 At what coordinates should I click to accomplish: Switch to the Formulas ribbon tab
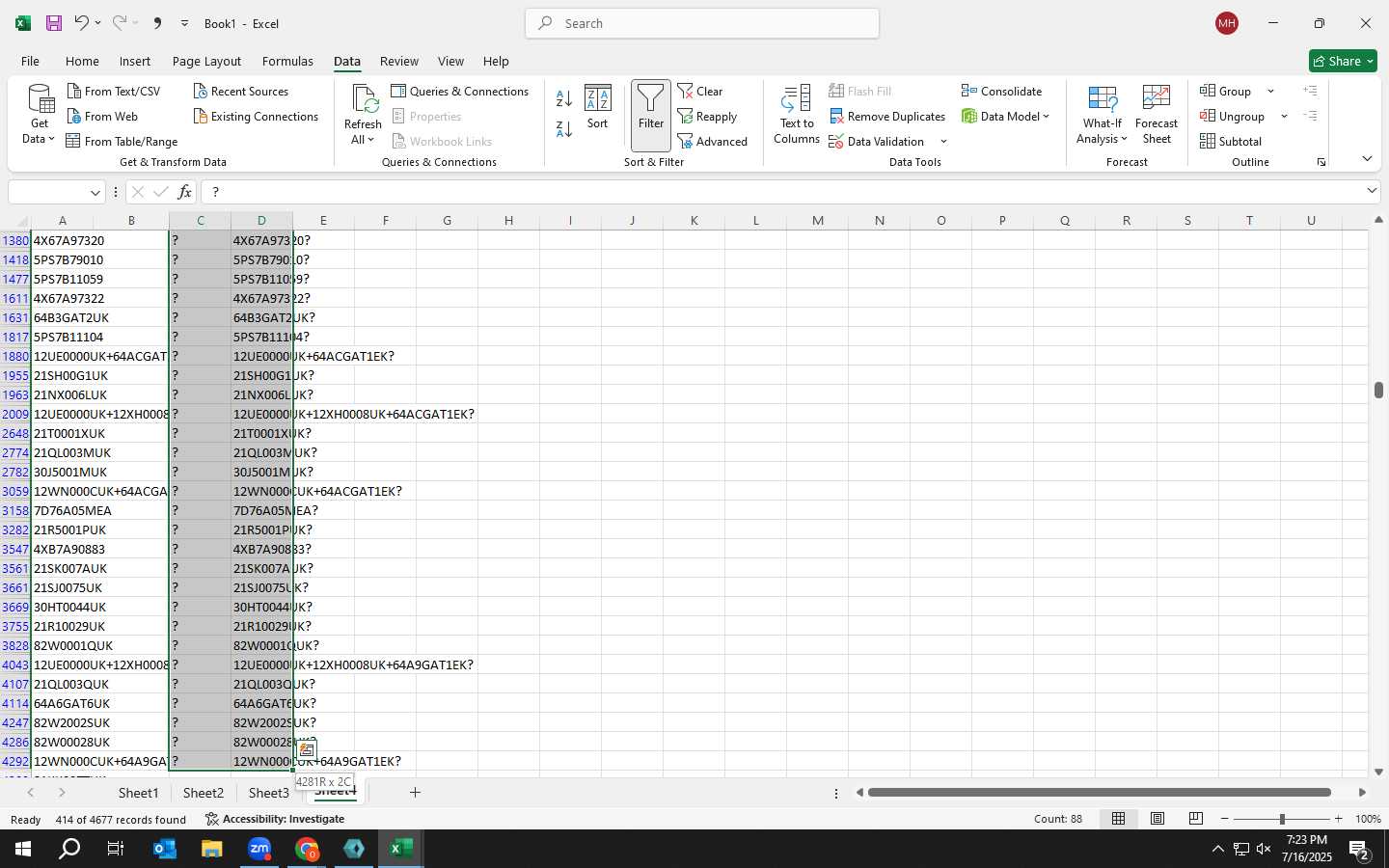pos(287,61)
